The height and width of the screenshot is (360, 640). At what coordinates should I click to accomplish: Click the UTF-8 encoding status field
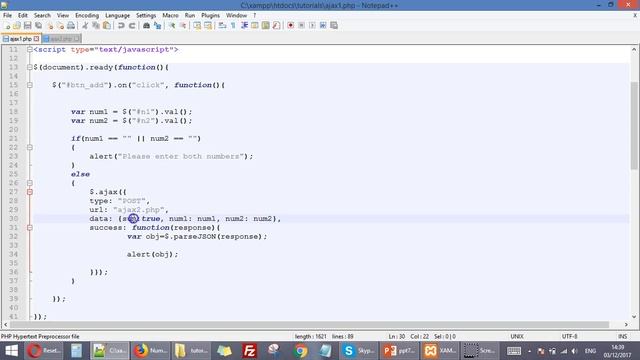click(x=569, y=337)
